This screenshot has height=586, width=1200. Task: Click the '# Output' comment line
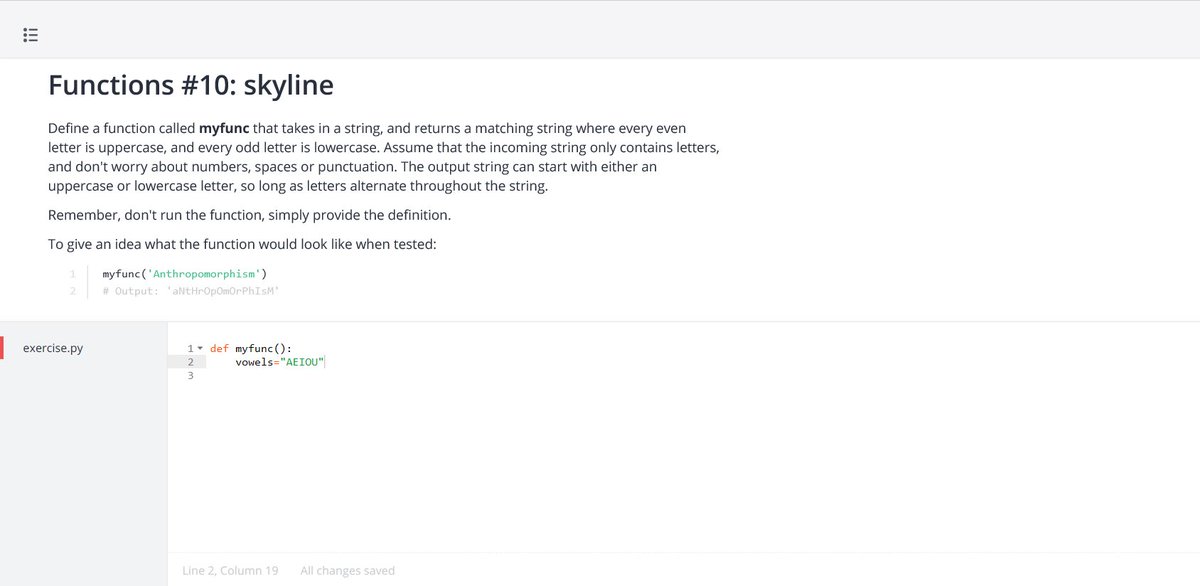click(191, 291)
